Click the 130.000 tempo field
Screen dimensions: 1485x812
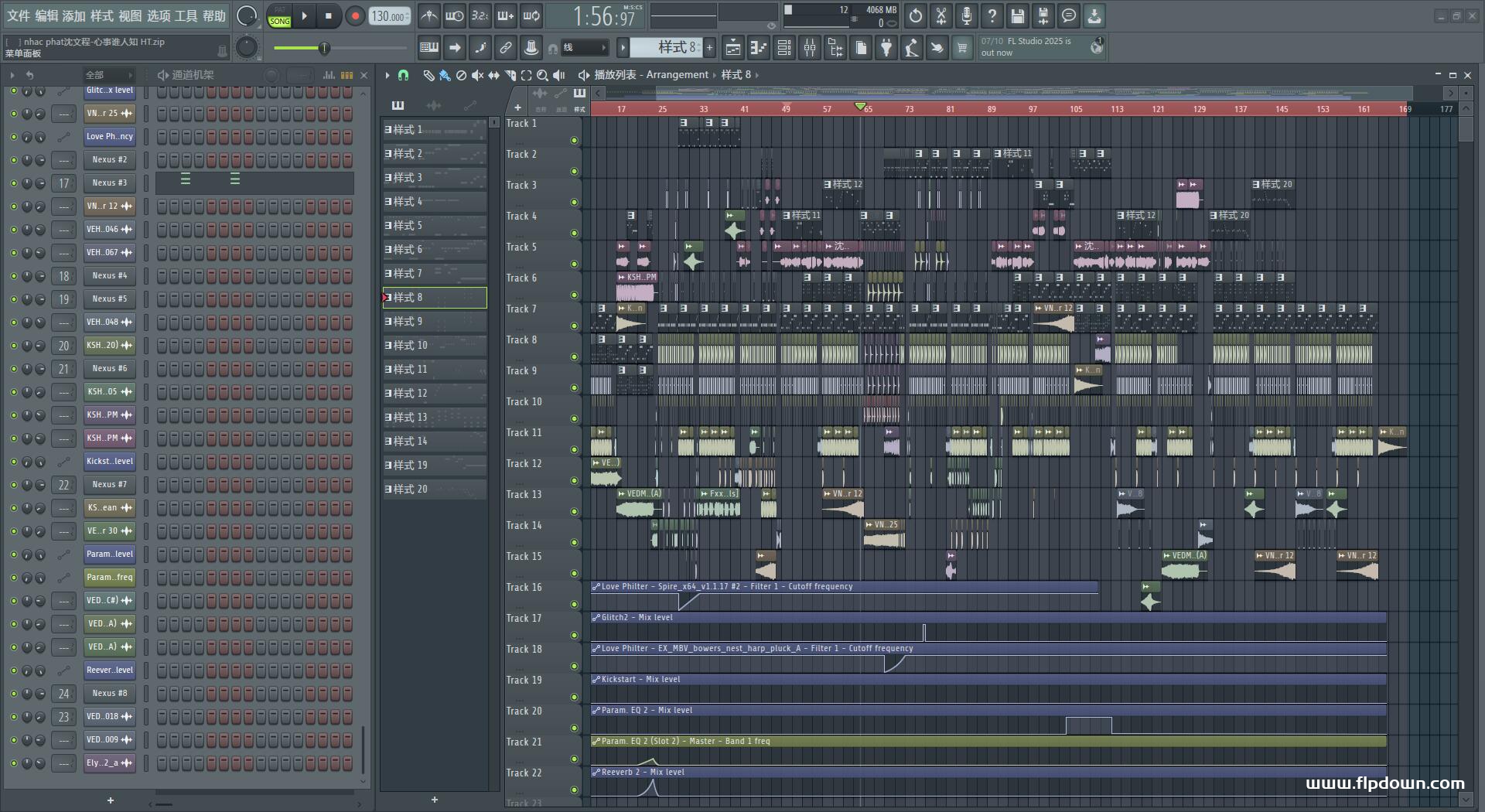[390, 15]
